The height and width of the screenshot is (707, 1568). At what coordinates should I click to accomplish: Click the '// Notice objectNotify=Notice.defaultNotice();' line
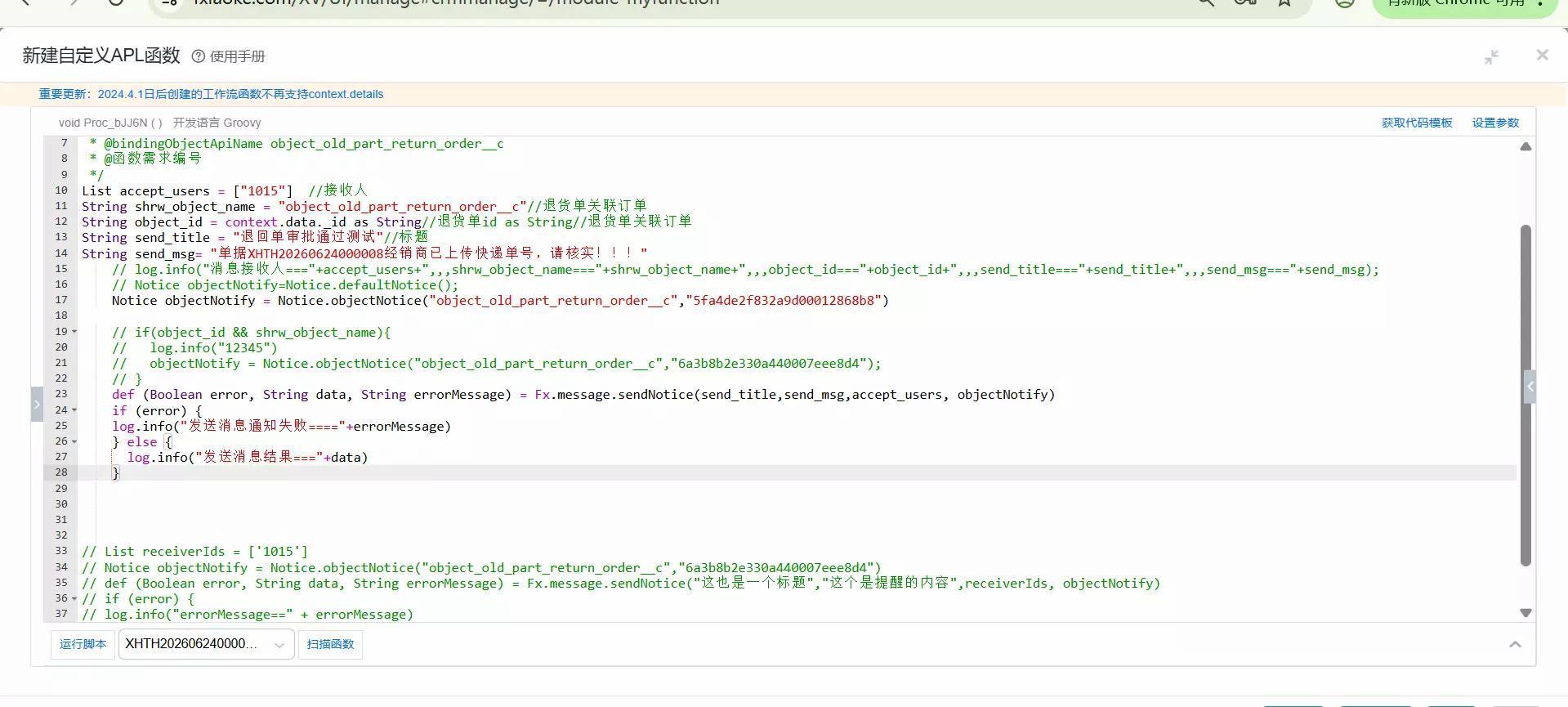point(285,284)
